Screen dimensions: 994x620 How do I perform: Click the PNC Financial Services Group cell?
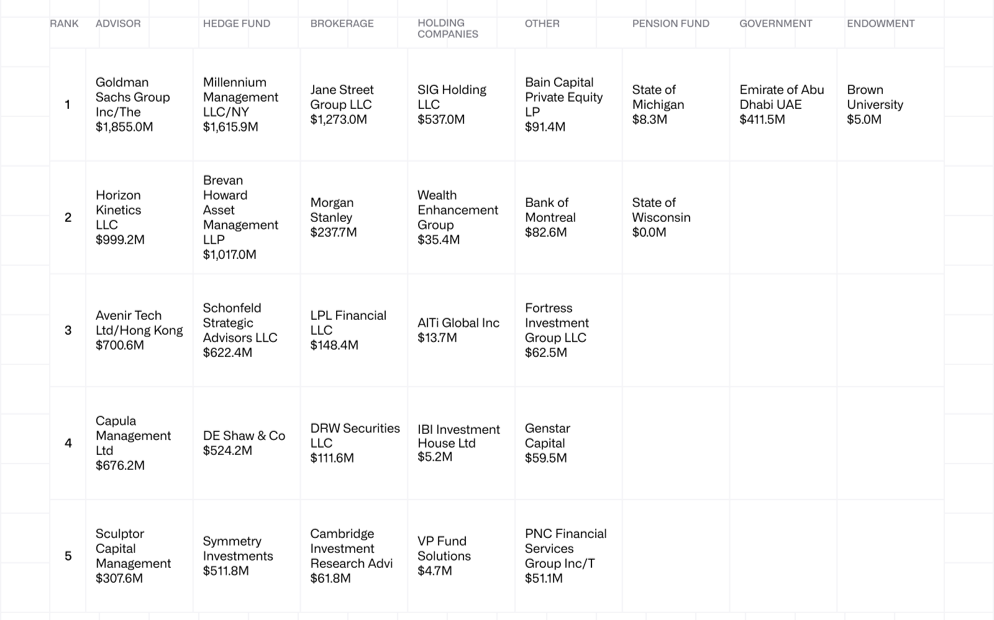566,556
